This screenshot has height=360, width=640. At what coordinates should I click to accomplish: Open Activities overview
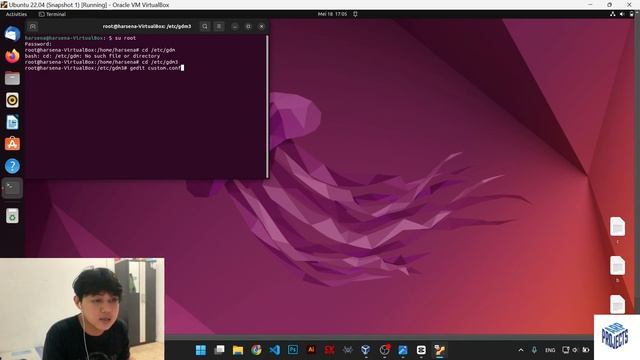click(16, 14)
